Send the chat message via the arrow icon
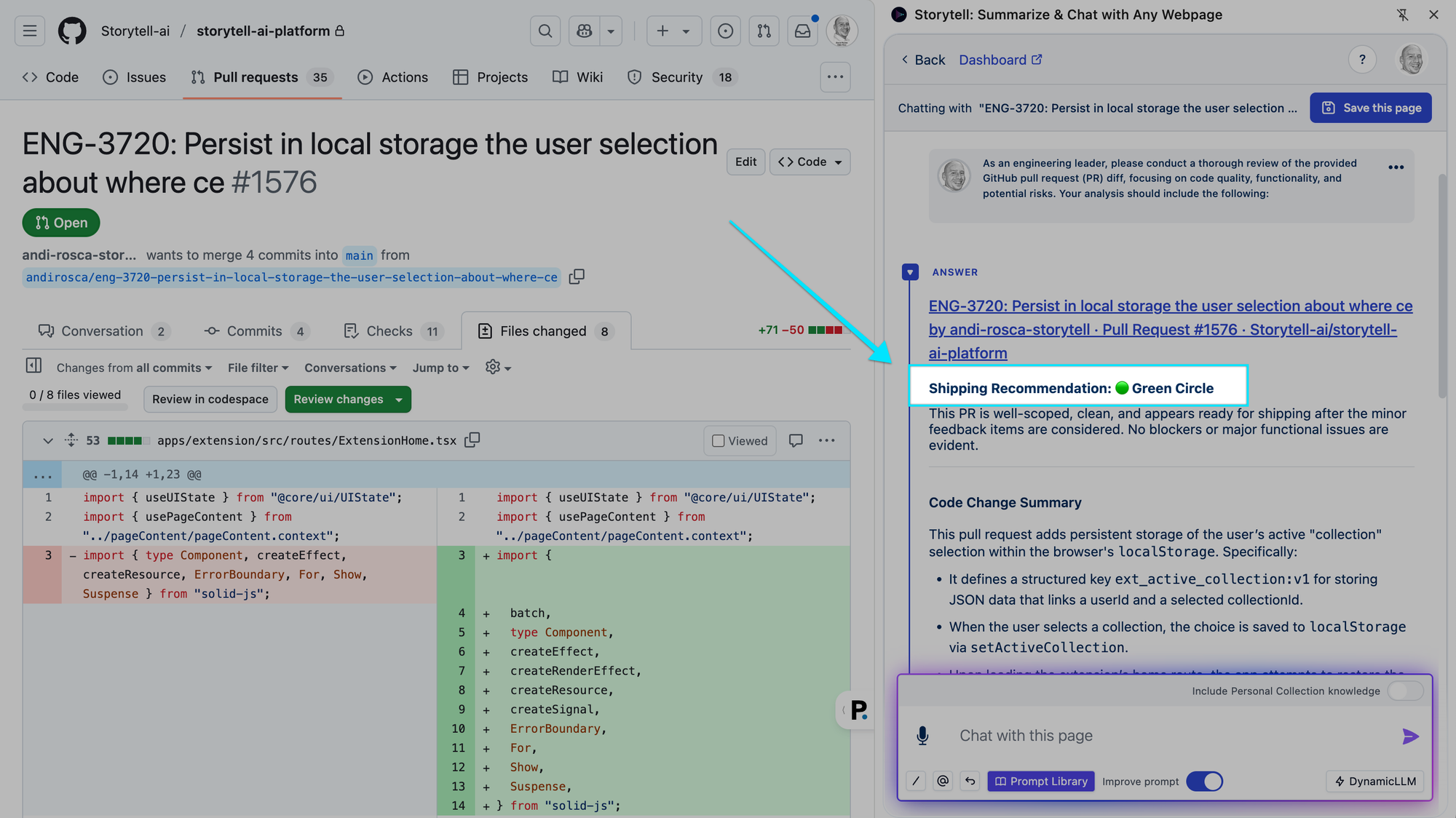The width and height of the screenshot is (1456, 818). pos(1409,736)
